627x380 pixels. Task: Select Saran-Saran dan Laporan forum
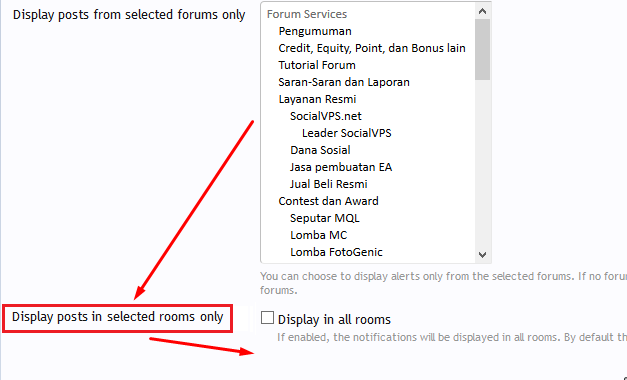tap(344, 82)
